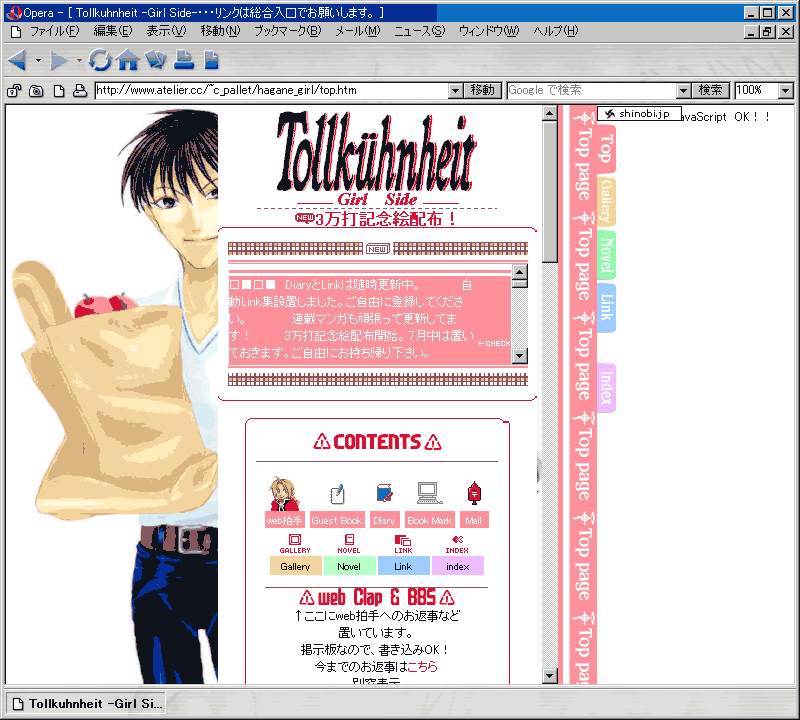The image size is (800, 720).
Task: Click the 検索 search button
Action: pyautogui.click(x=710, y=90)
